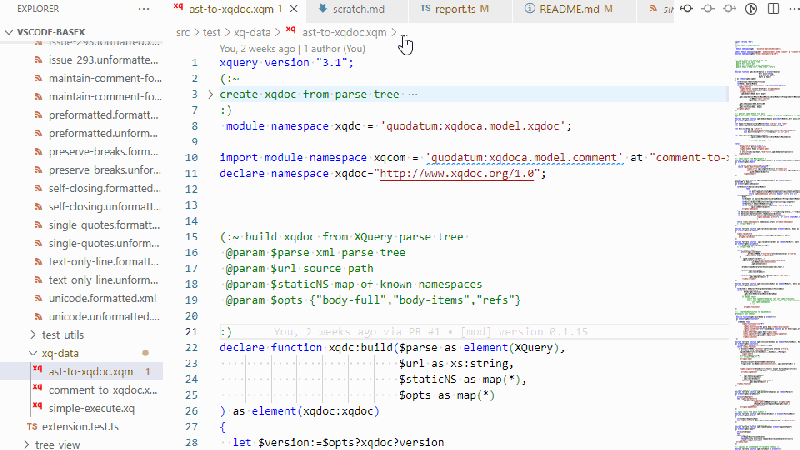
Task: Go to next change with the GitLens icon
Action: [730, 9]
